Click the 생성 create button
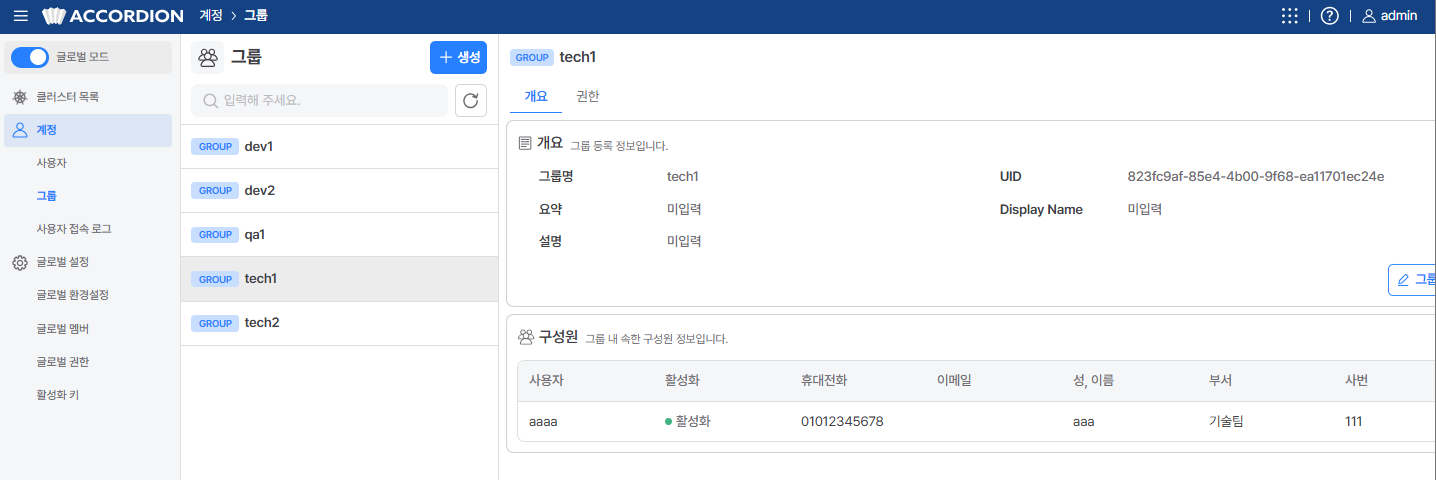The height and width of the screenshot is (480, 1436). [x=458, y=58]
